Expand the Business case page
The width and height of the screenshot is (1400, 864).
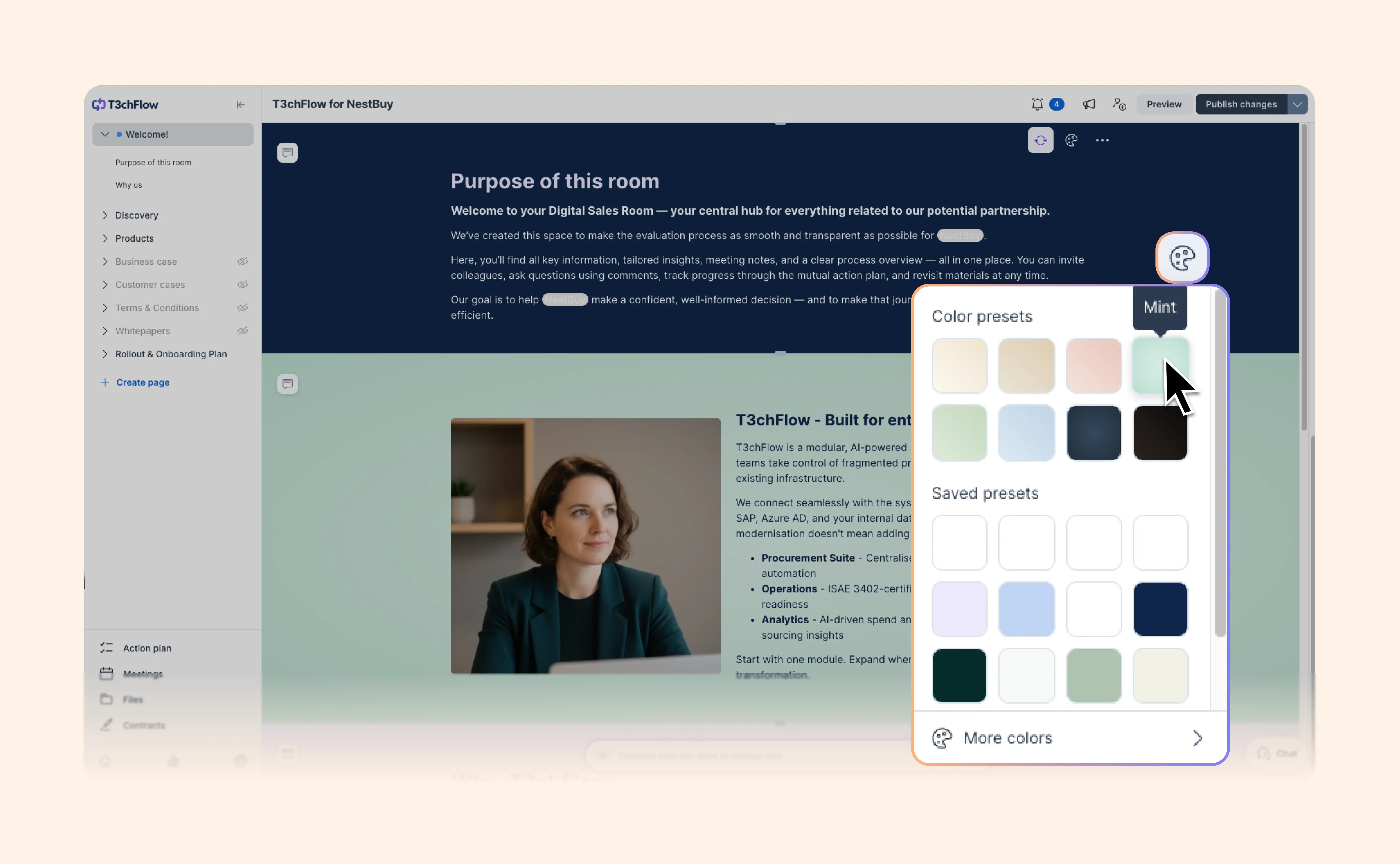(x=105, y=261)
